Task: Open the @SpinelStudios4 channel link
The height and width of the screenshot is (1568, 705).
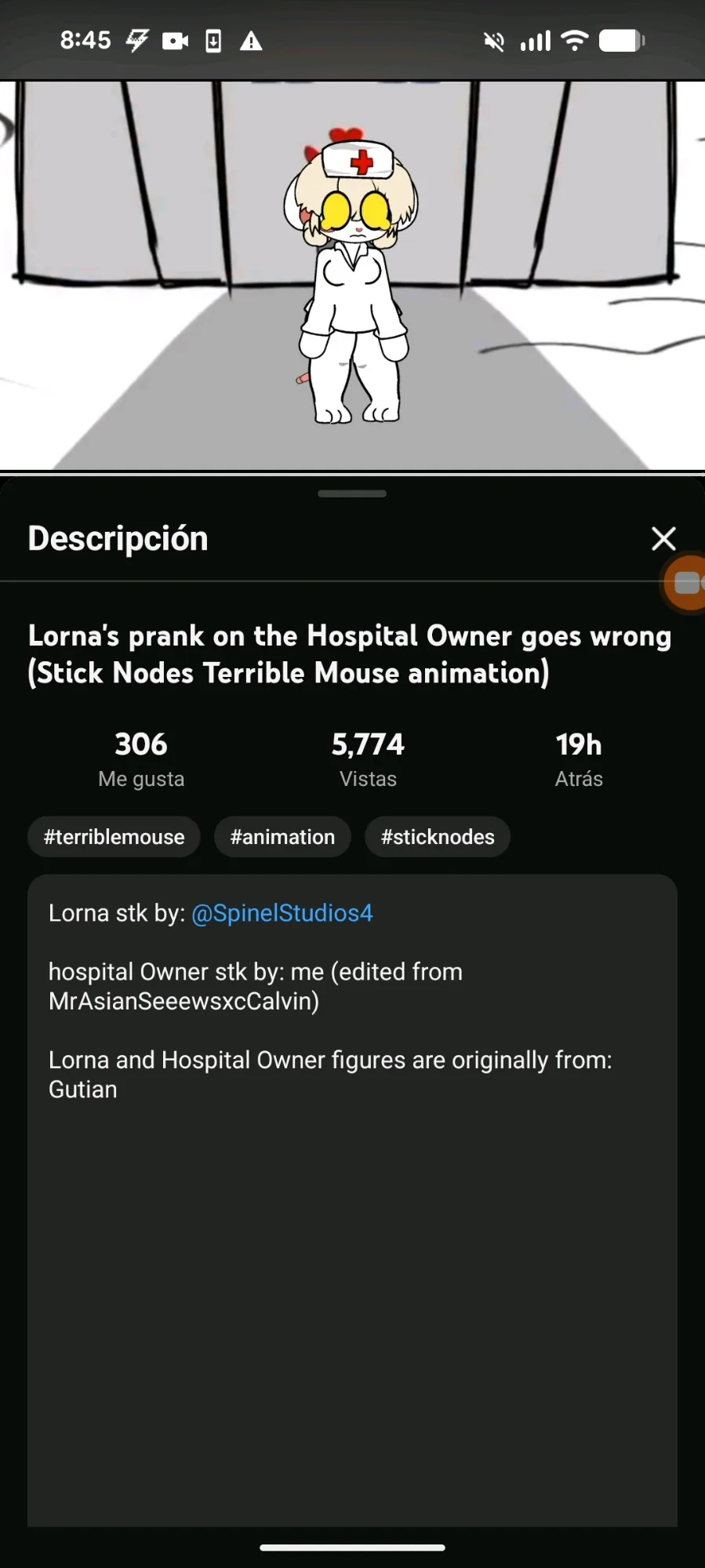Action: (282, 913)
